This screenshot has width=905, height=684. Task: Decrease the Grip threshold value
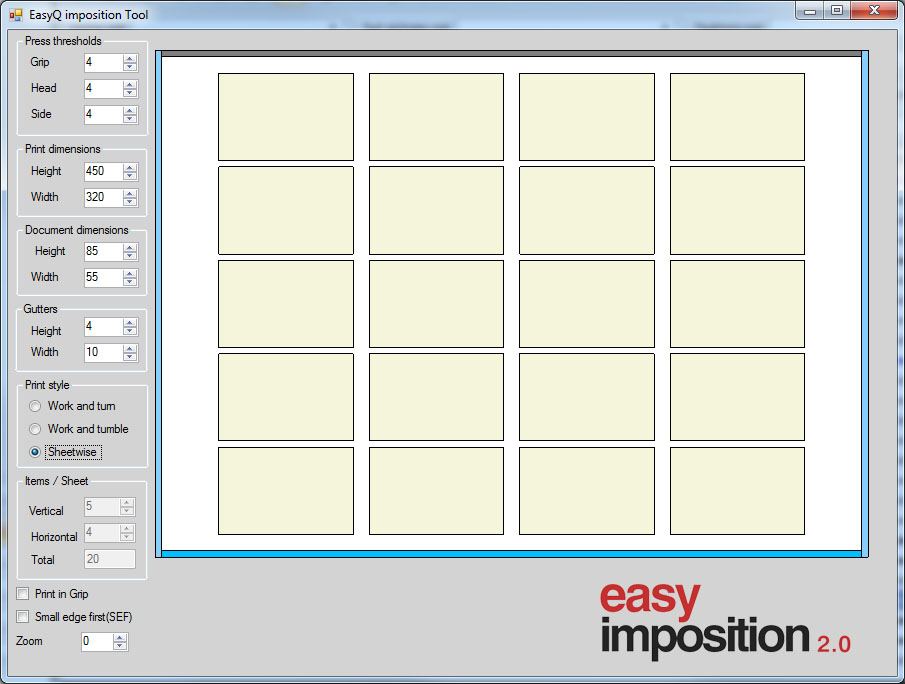pyautogui.click(x=130, y=67)
